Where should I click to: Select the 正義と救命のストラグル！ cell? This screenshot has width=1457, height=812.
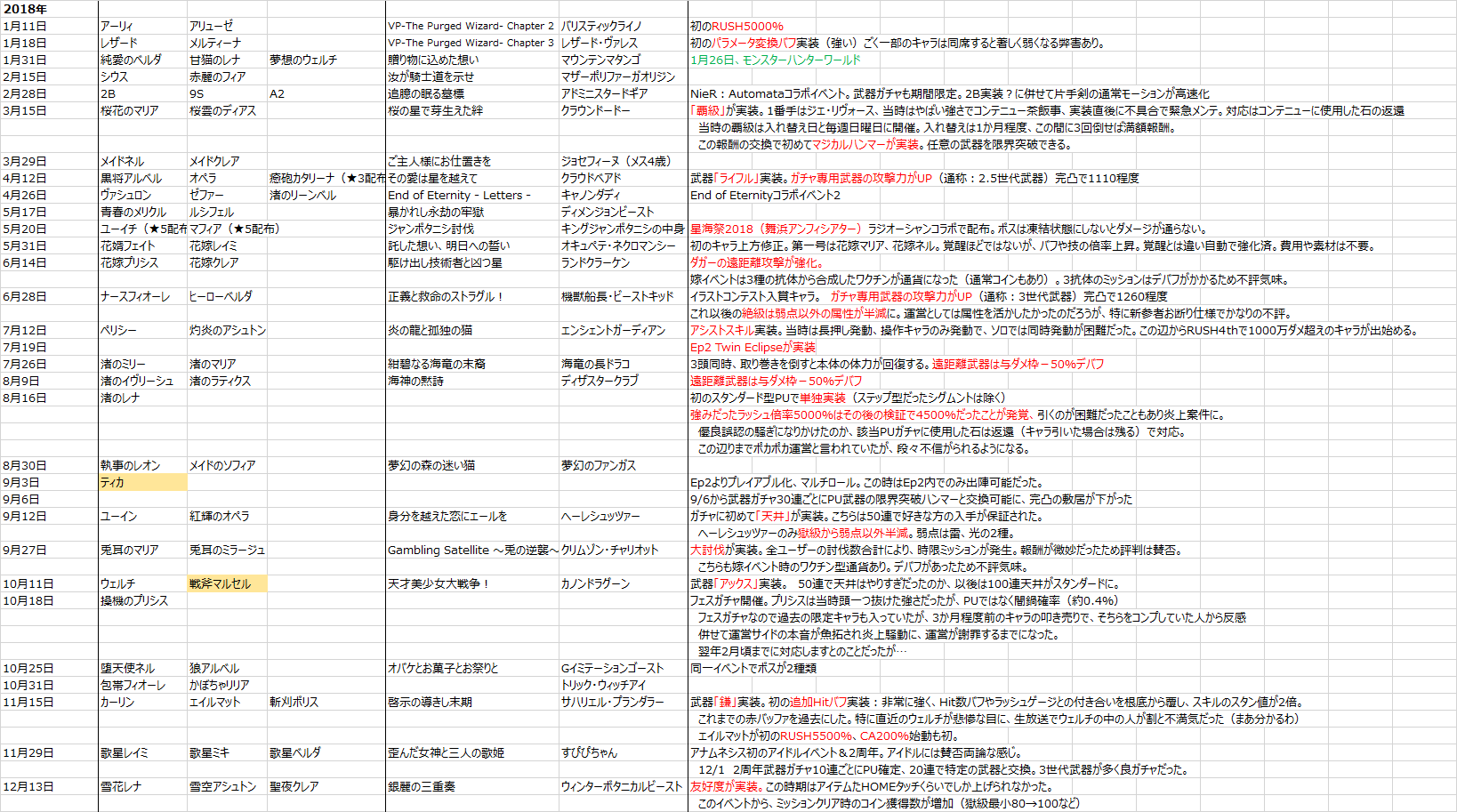coord(472,296)
